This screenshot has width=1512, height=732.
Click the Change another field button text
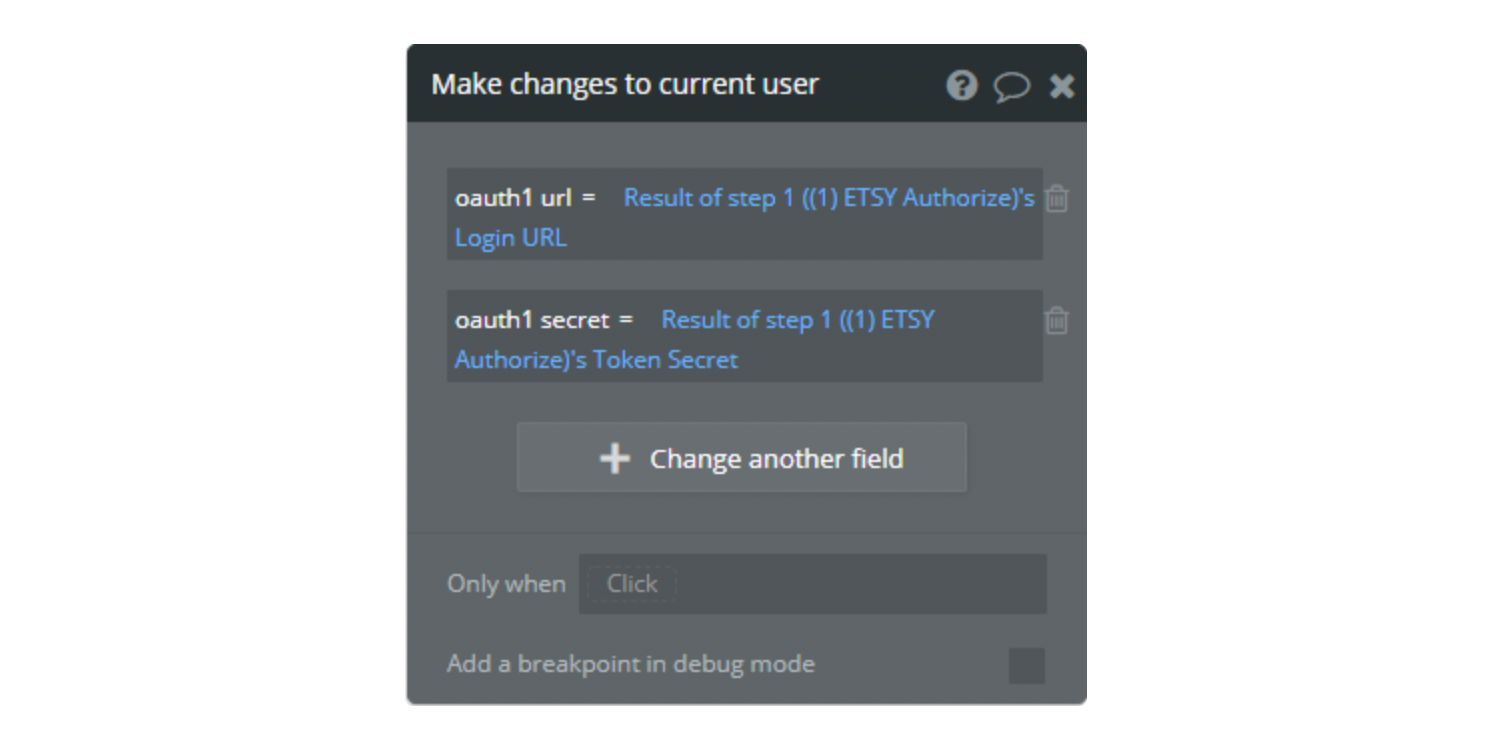click(x=776, y=459)
